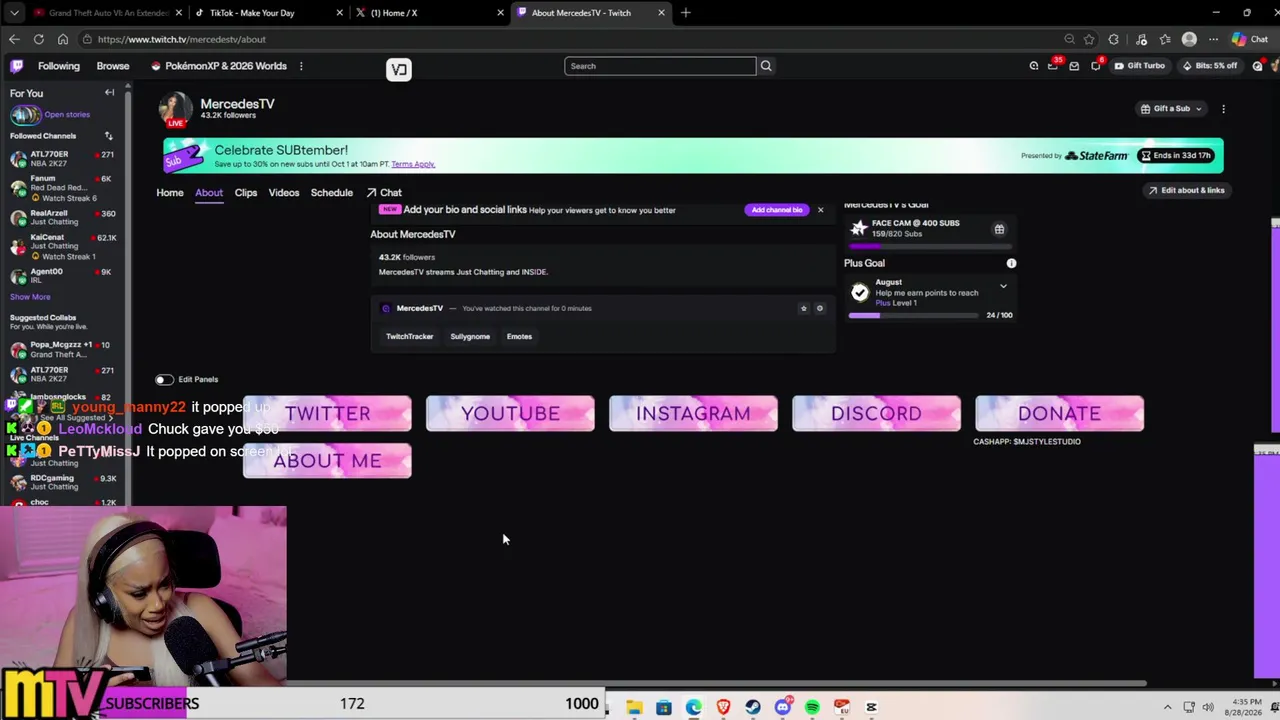Open the Videos channel tab
The width and height of the screenshot is (1280, 720).
point(284,193)
